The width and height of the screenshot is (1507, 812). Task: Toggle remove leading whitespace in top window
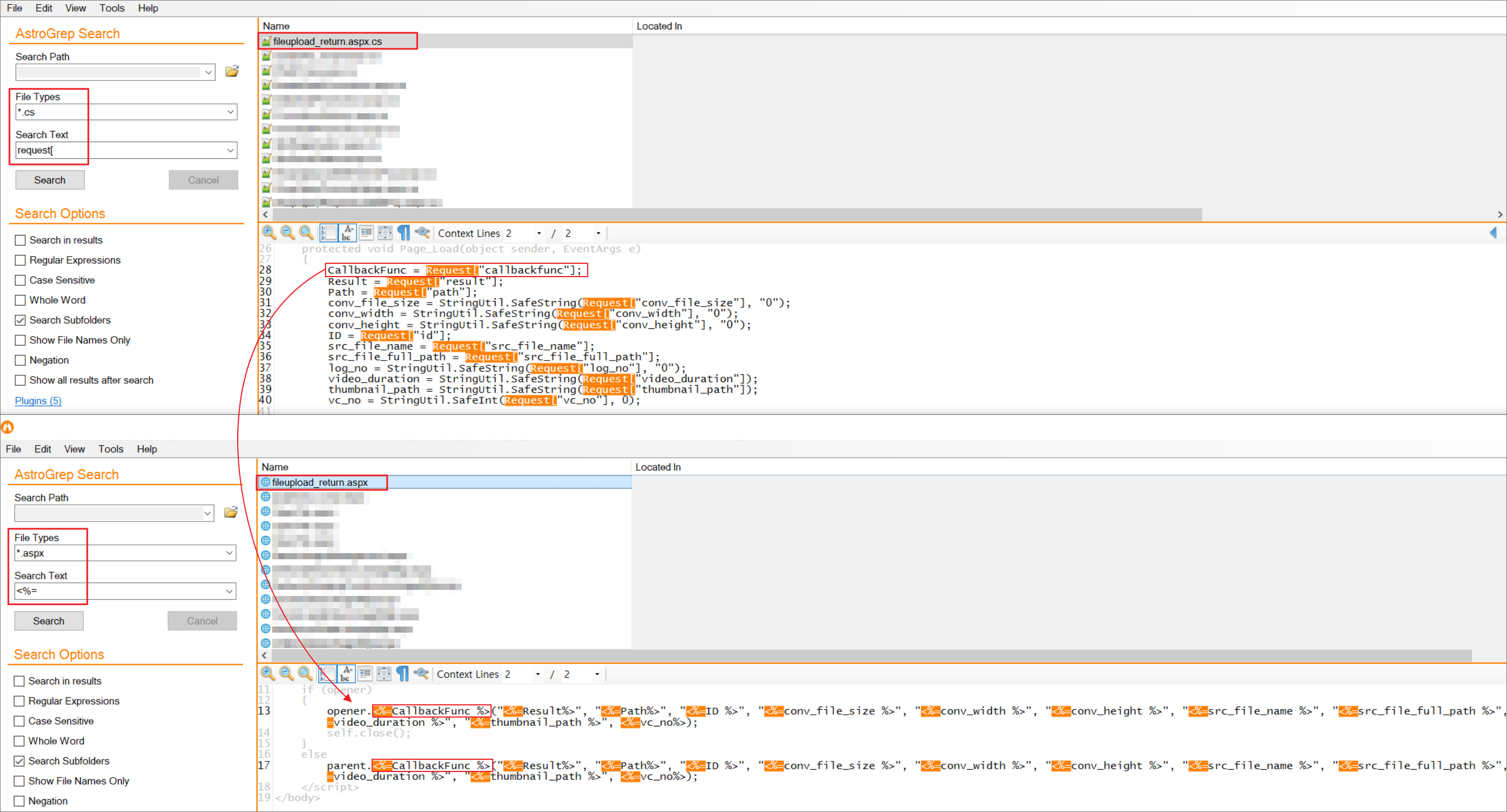366,233
